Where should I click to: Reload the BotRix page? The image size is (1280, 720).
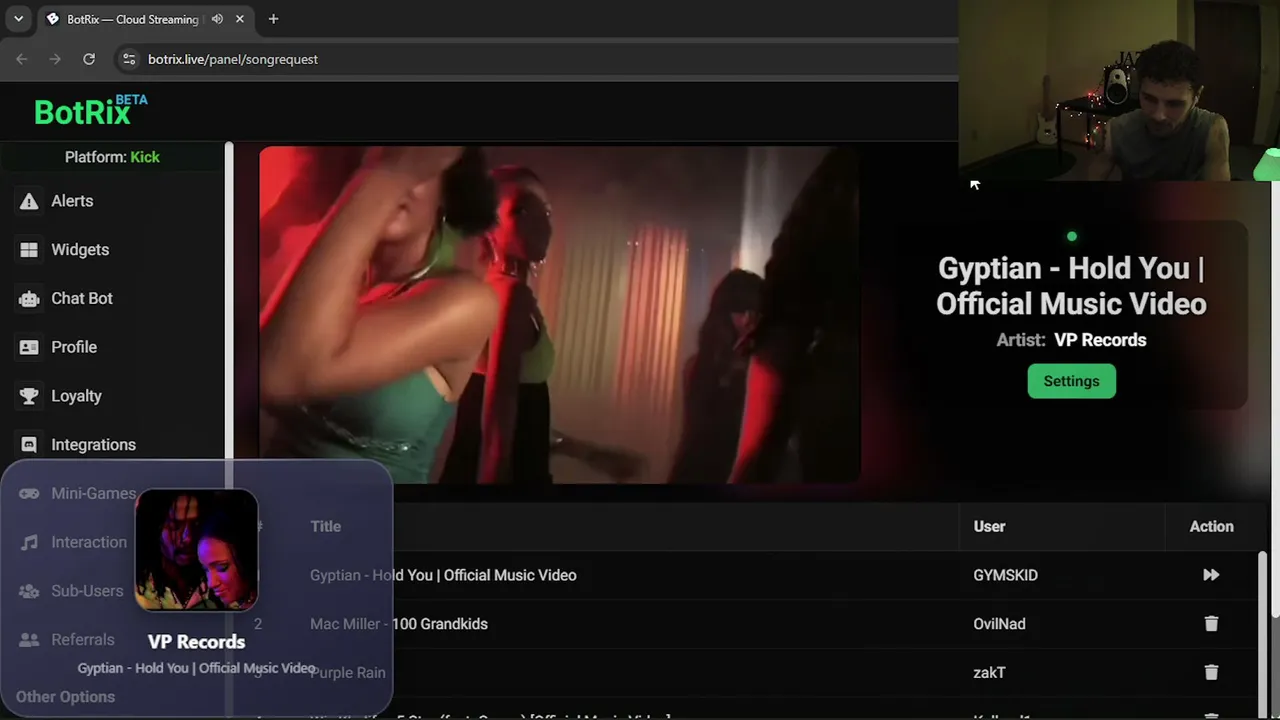[x=89, y=59]
